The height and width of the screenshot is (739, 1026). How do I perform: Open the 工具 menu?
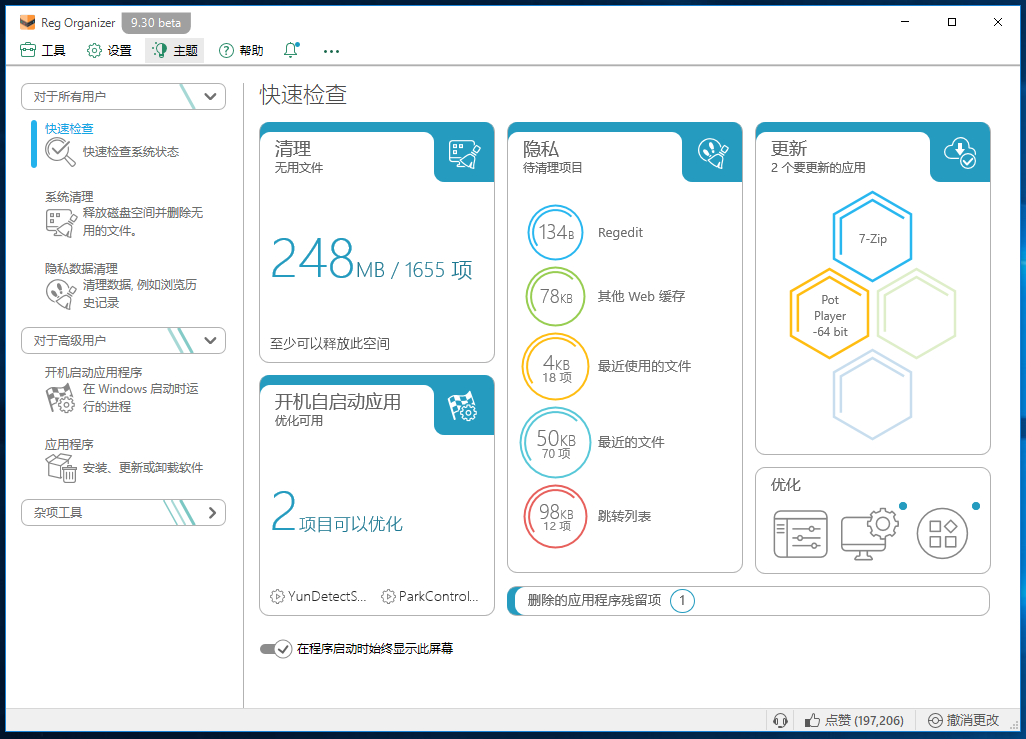coord(43,50)
